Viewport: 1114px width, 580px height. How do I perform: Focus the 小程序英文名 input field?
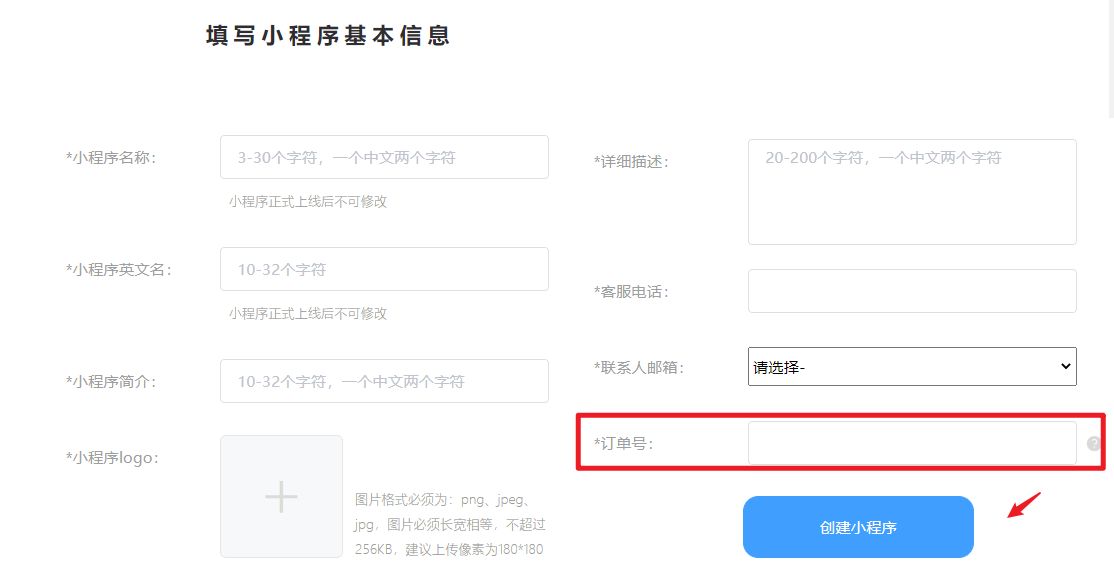[384, 269]
